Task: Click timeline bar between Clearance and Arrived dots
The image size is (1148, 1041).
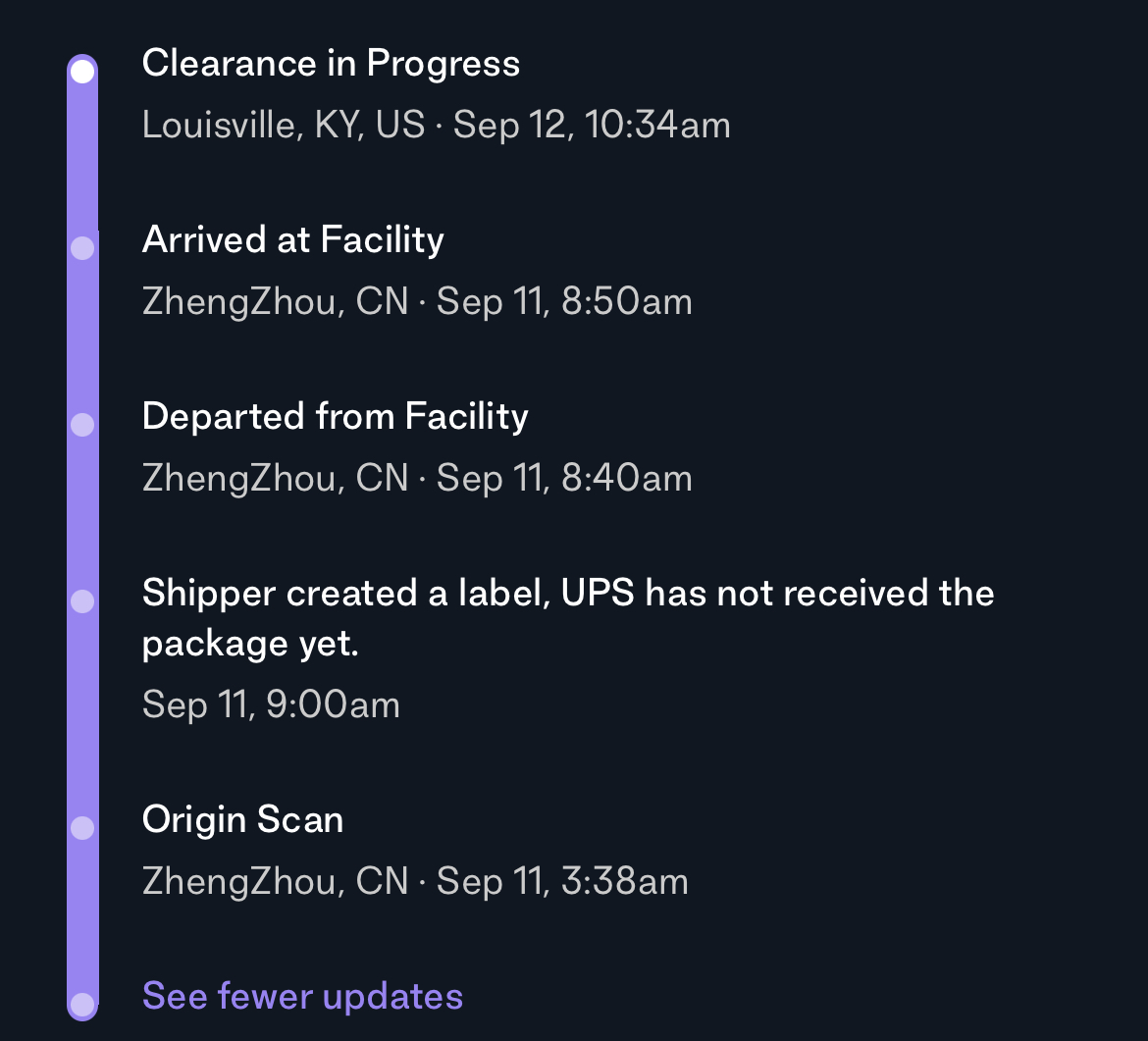Action: (82, 160)
